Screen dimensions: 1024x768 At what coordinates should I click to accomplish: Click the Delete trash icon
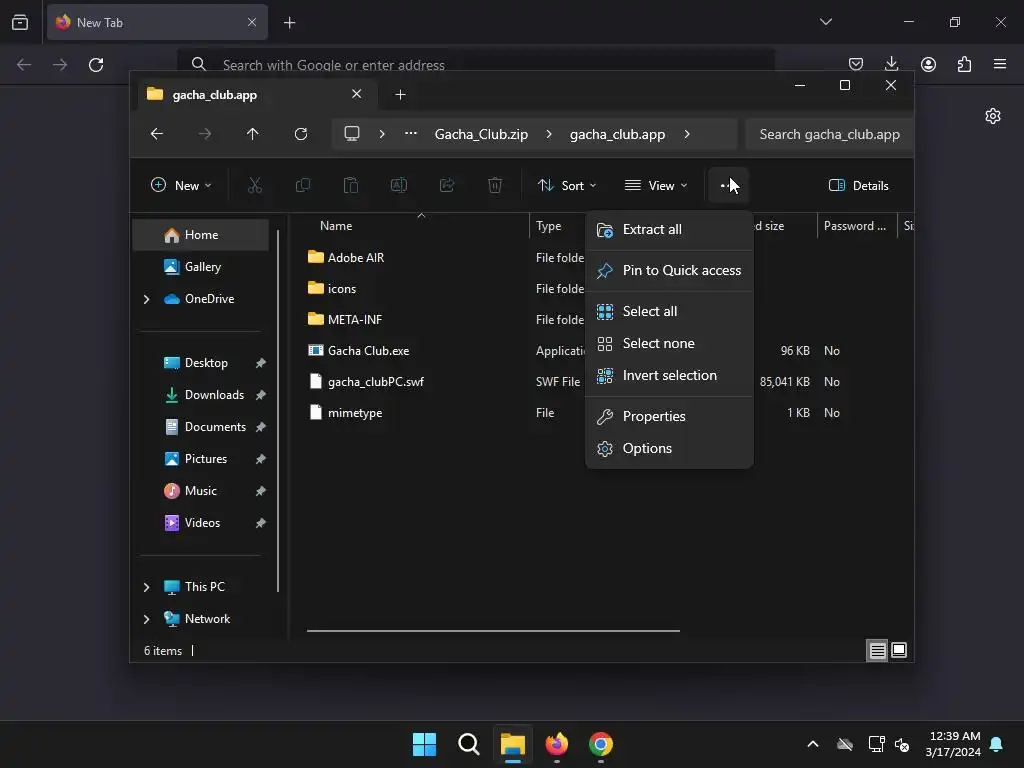coord(495,185)
